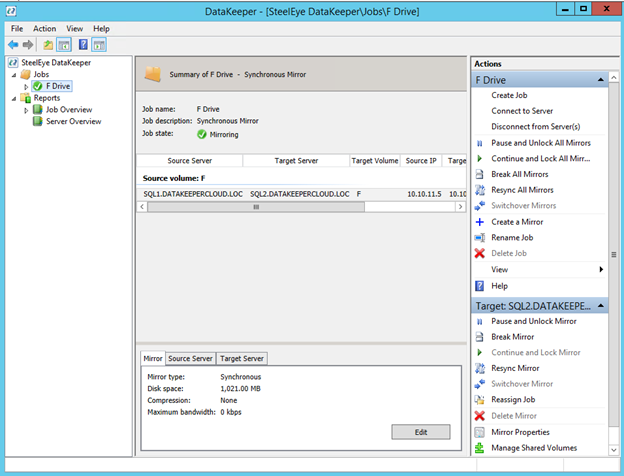The image size is (624, 476).
Task: Click Connect to Server action
Action: (524, 111)
